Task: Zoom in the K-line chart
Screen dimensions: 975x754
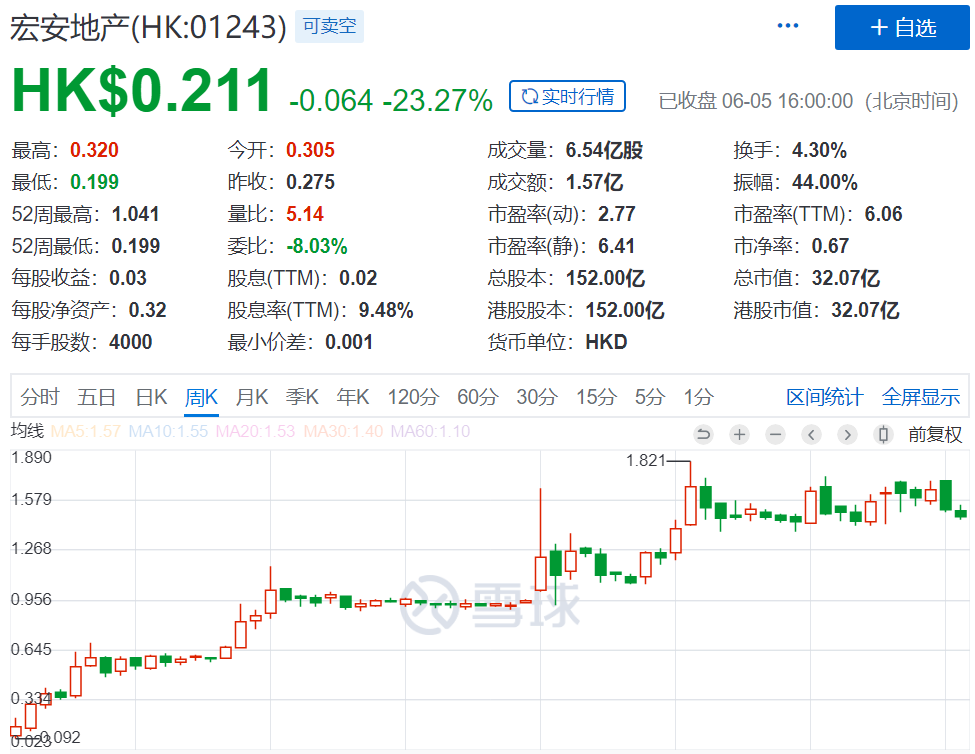Action: [739, 434]
